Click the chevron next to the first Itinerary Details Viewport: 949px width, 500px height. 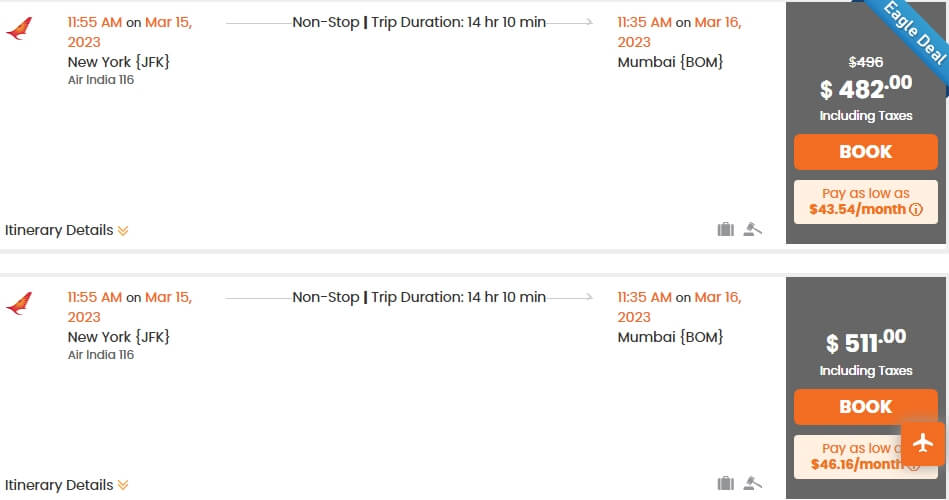tap(123, 231)
